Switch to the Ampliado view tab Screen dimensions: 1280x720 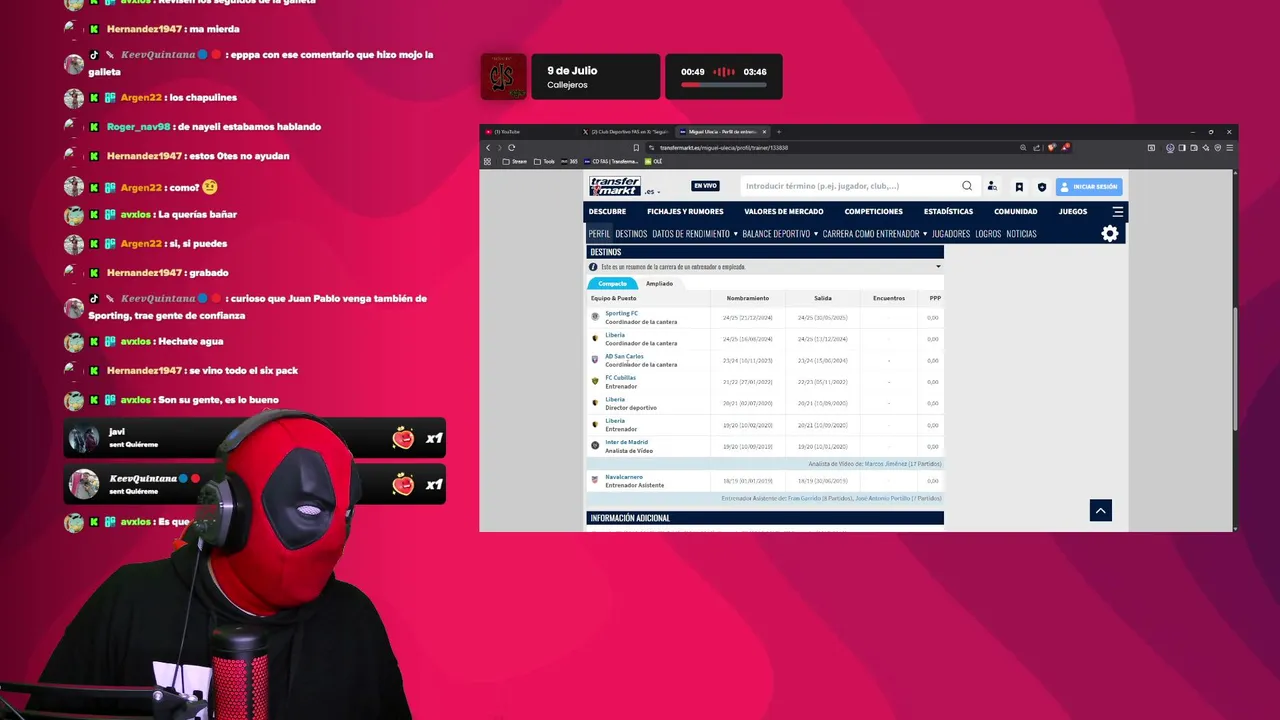(659, 284)
